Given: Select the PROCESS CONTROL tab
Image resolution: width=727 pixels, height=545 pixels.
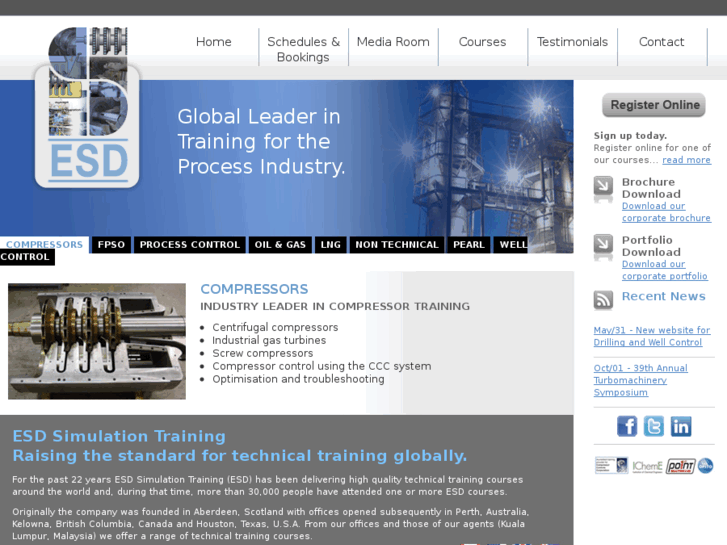Looking at the screenshot, I should point(190,244).
